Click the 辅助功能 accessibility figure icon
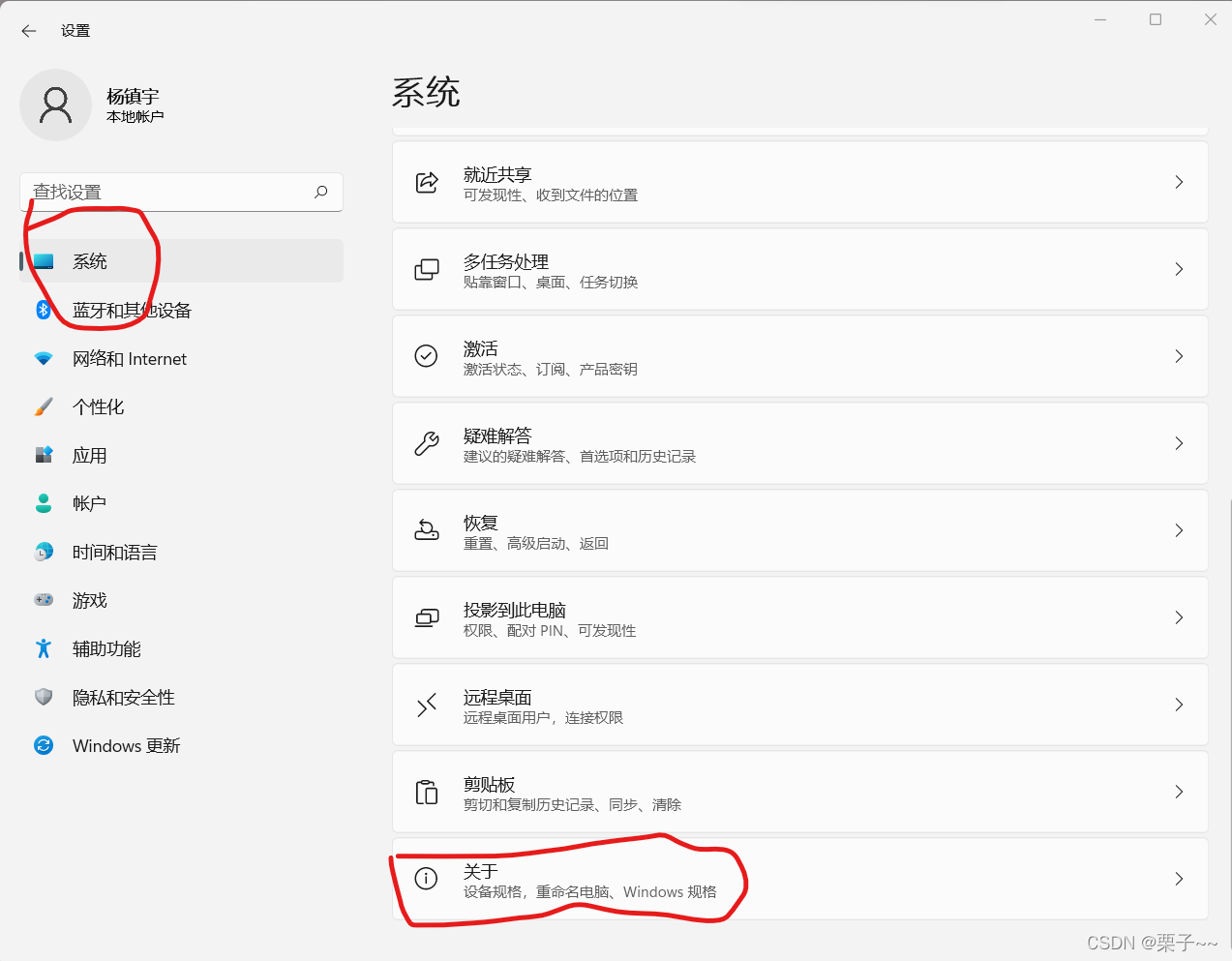 pos(44,648)
